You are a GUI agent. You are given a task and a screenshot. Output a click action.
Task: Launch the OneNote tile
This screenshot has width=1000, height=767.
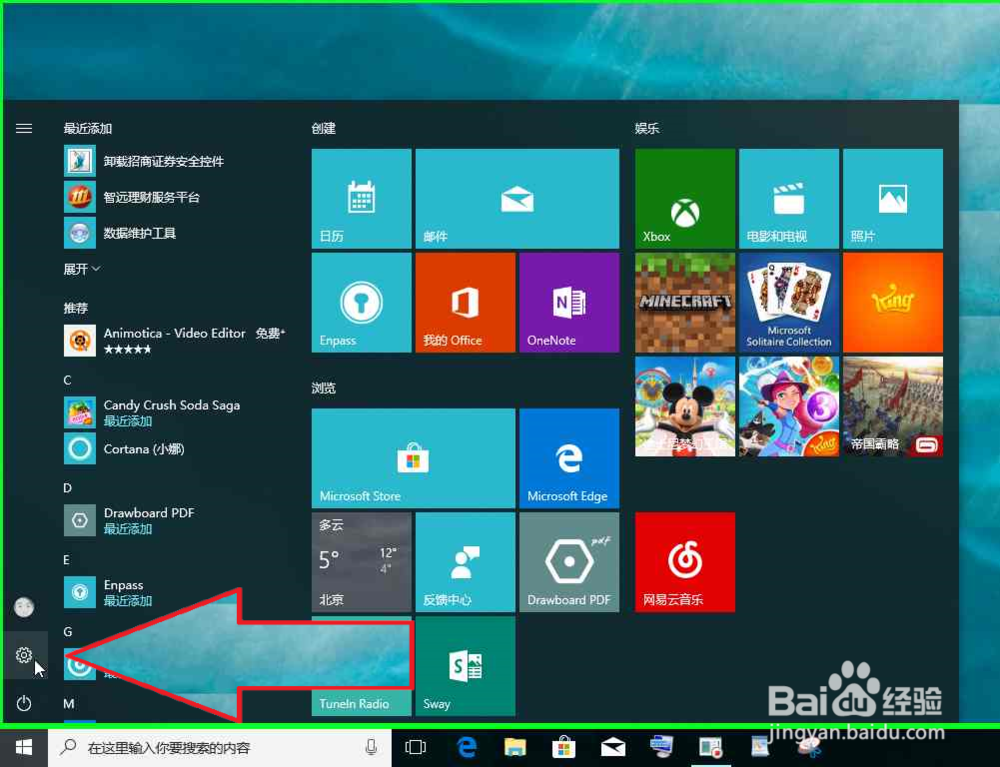570,302
